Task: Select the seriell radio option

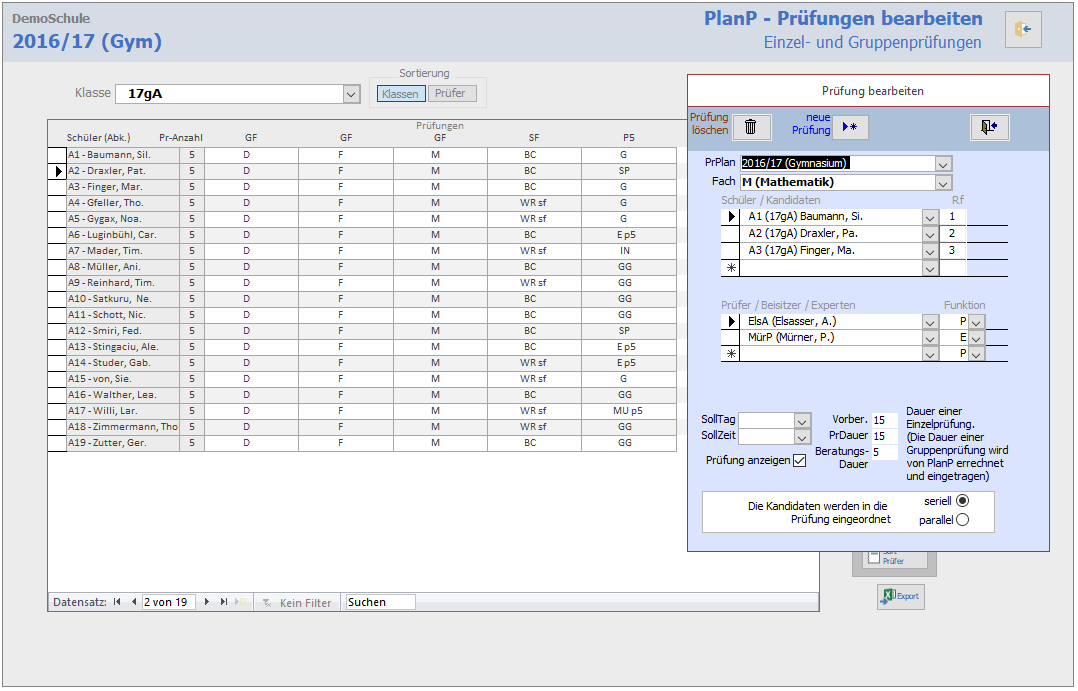Action: coord(962,500)
